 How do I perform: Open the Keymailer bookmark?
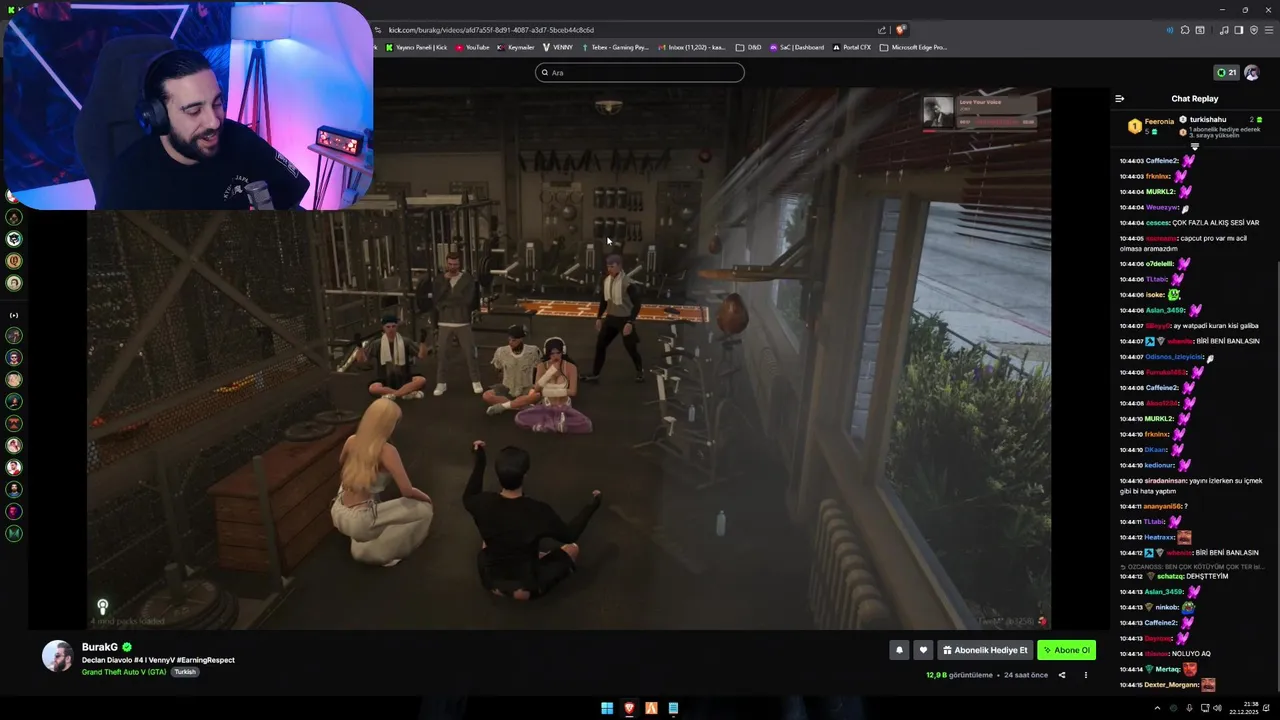(516, 47)
